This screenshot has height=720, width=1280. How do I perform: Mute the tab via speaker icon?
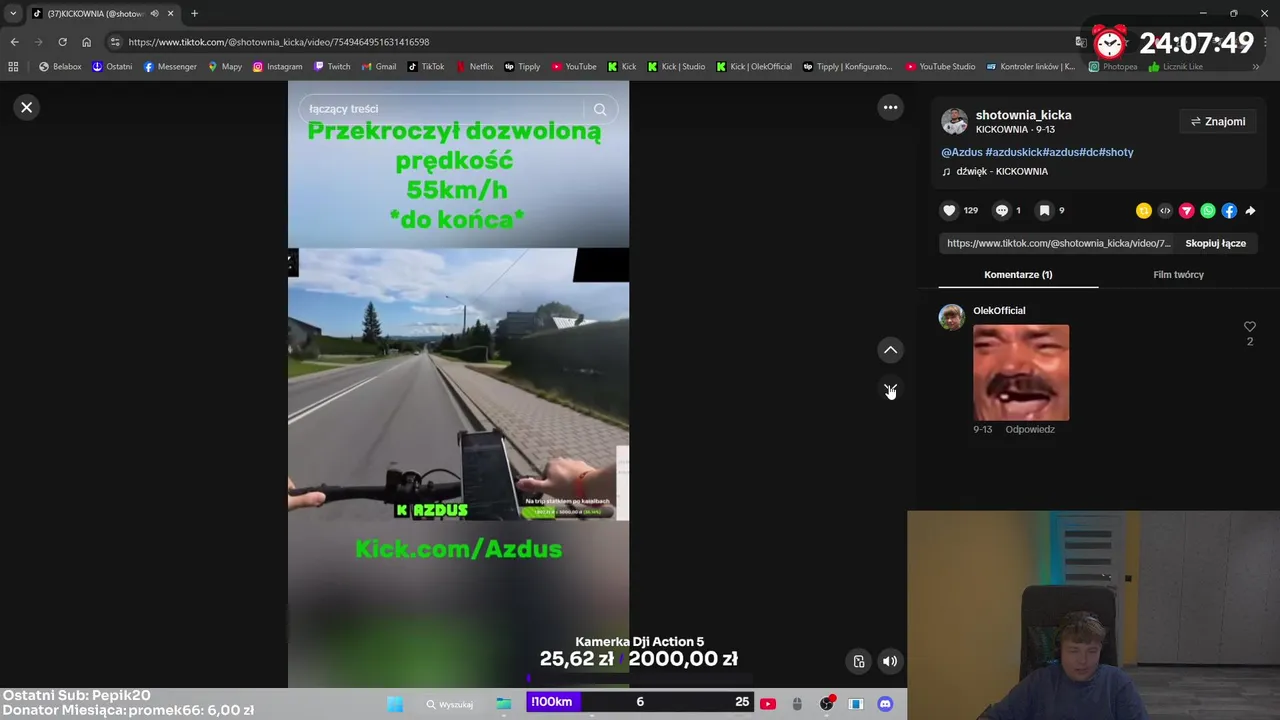tap(154, 13)
